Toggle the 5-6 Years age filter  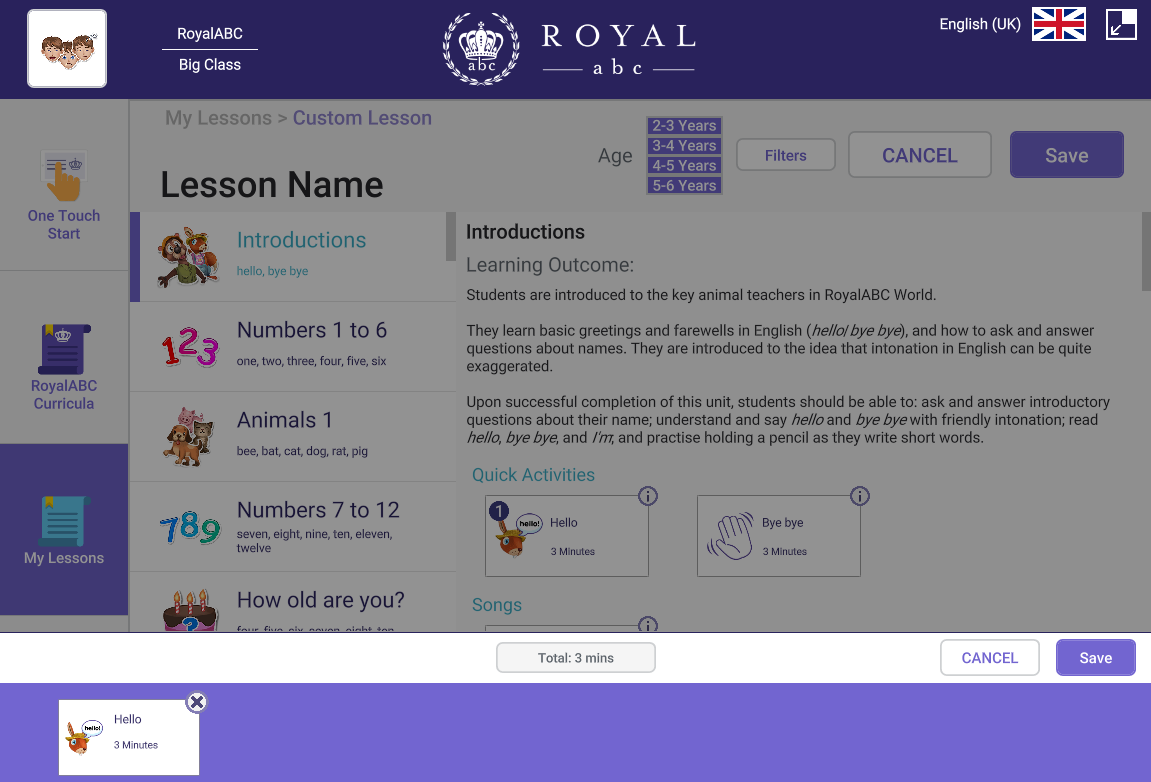(x=684, y=185)
